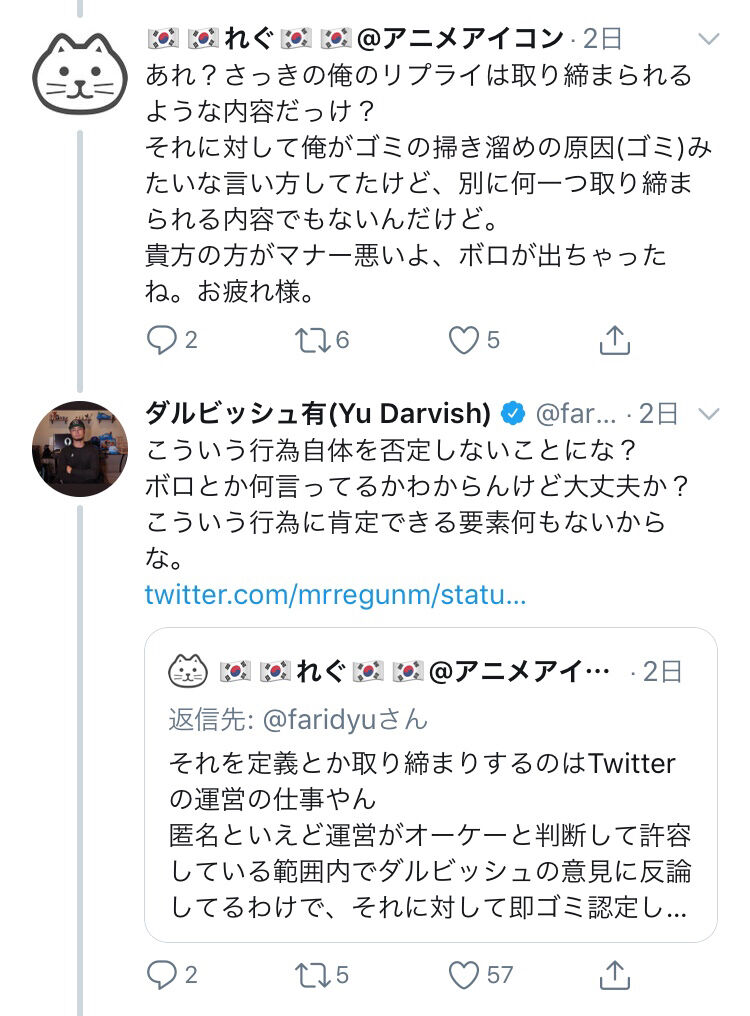Tap the small cat avatar in quoted tweet
The width and height of the screenshot is (750, 1016).
tap(187, 670)
